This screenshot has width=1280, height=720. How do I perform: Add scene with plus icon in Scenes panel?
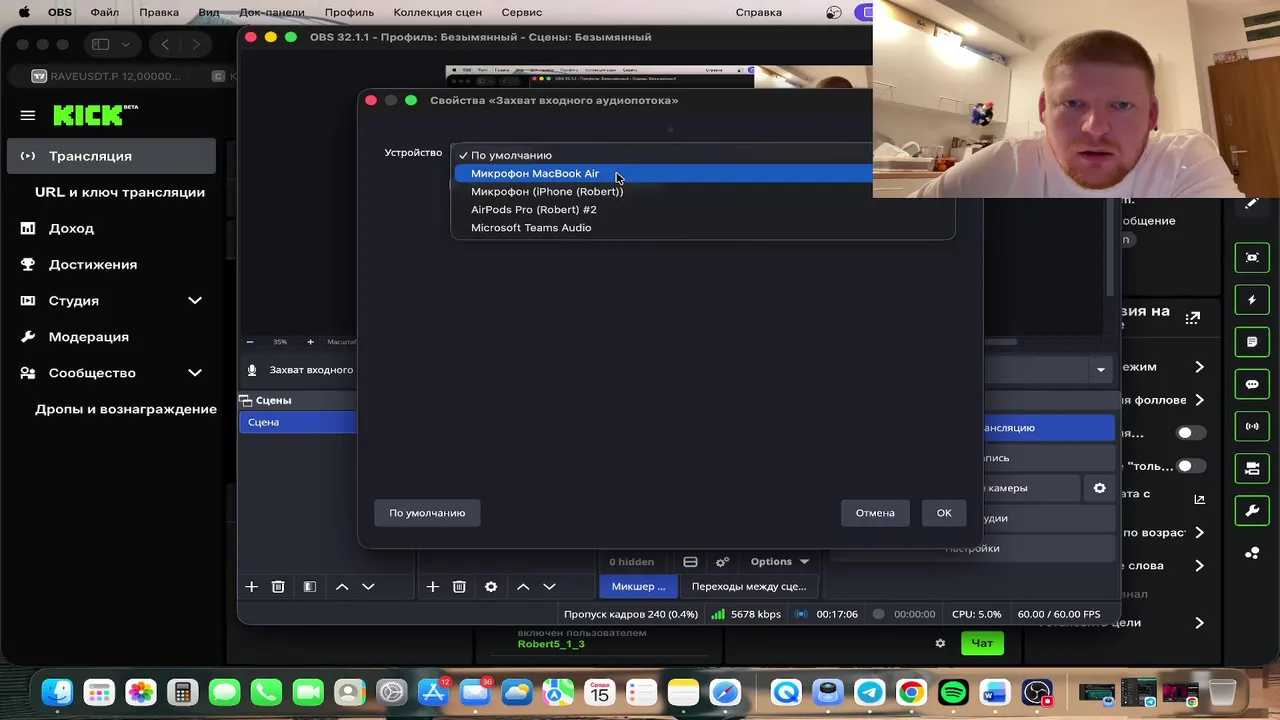[252, 587]
